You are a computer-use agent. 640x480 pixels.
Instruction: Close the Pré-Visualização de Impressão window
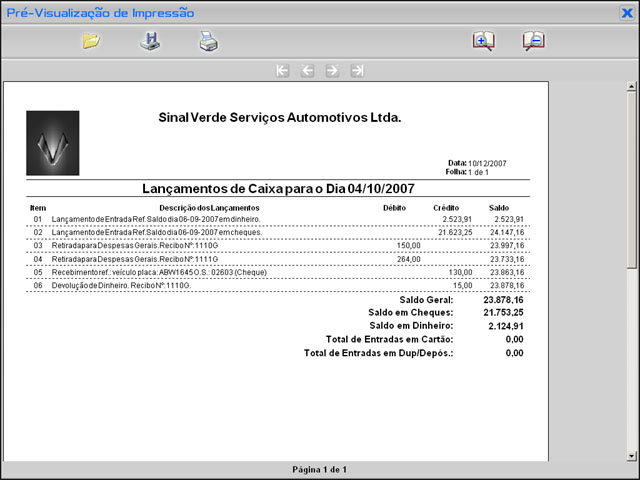tap(627, 13)
